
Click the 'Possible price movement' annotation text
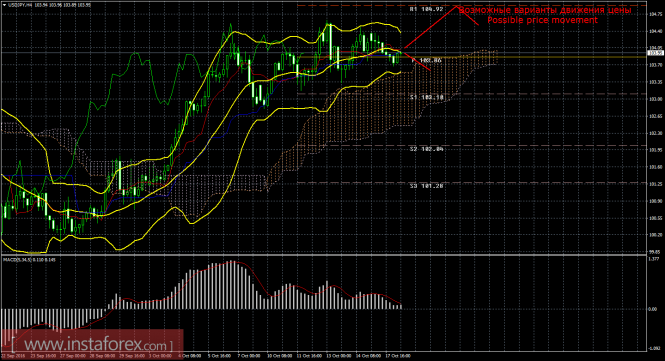(x=542, y=20)
